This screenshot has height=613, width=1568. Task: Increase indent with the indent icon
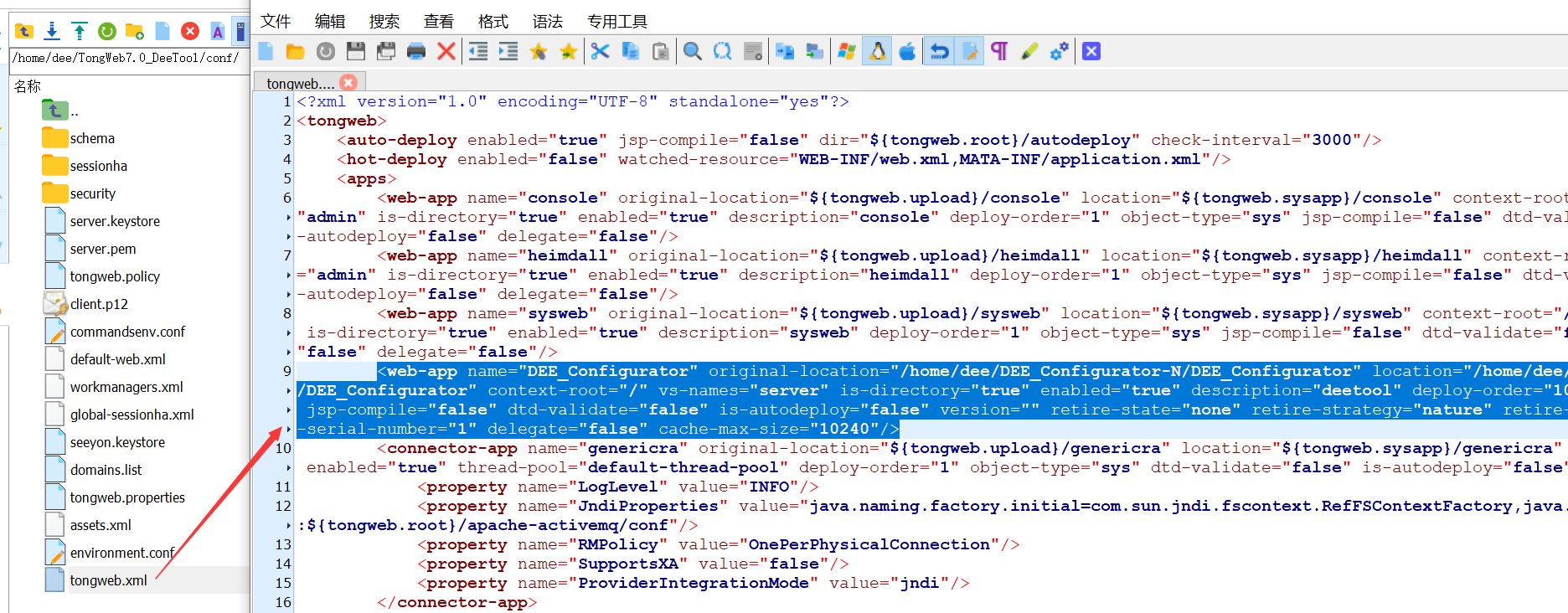[x=508, y=51]
